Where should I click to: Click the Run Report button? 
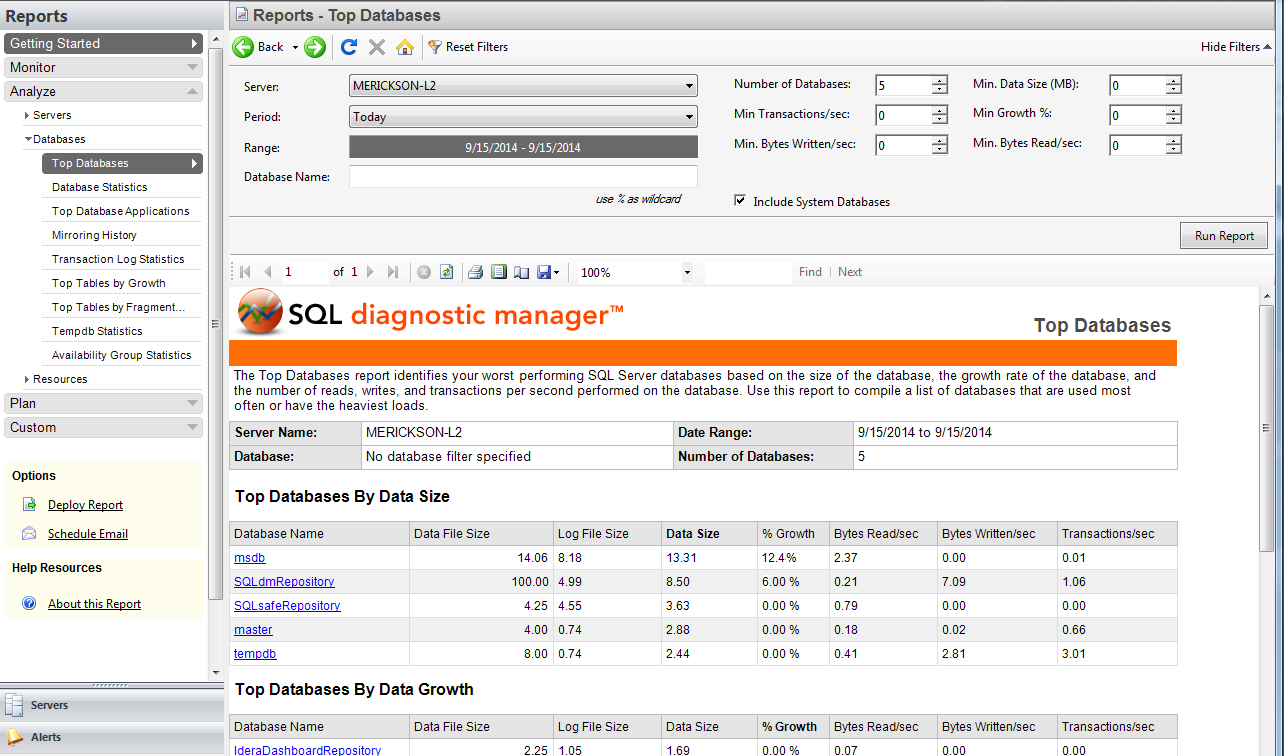coord(1224,236)
